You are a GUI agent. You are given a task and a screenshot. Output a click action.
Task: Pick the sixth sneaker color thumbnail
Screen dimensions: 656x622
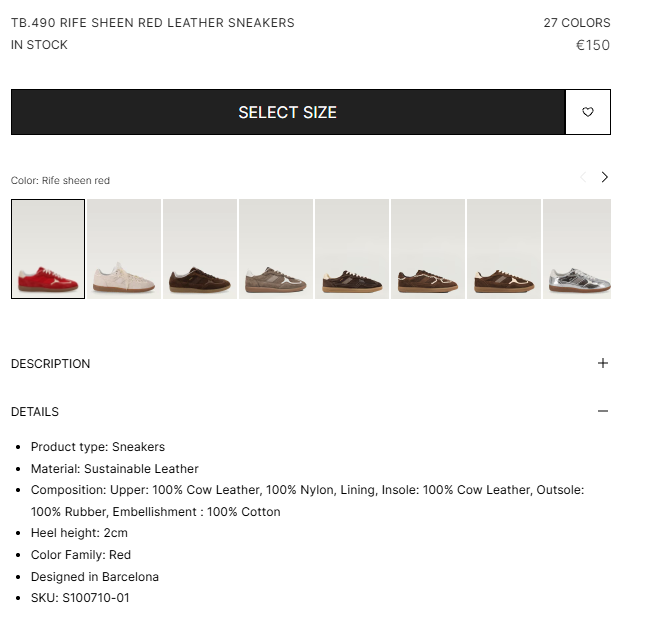(x=428, y=249)
